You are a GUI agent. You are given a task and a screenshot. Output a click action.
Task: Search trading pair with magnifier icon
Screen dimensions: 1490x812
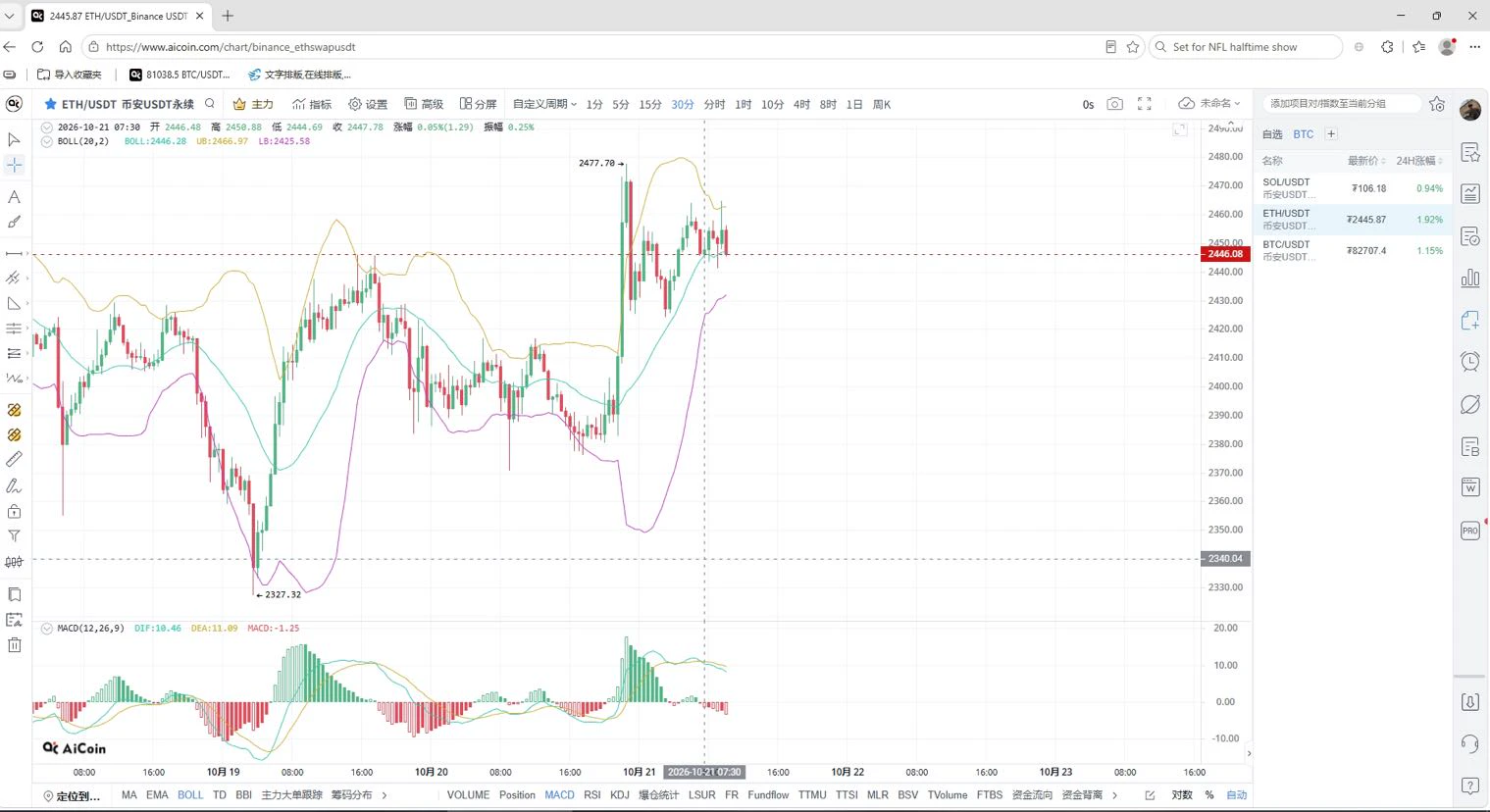pos(210,104)
